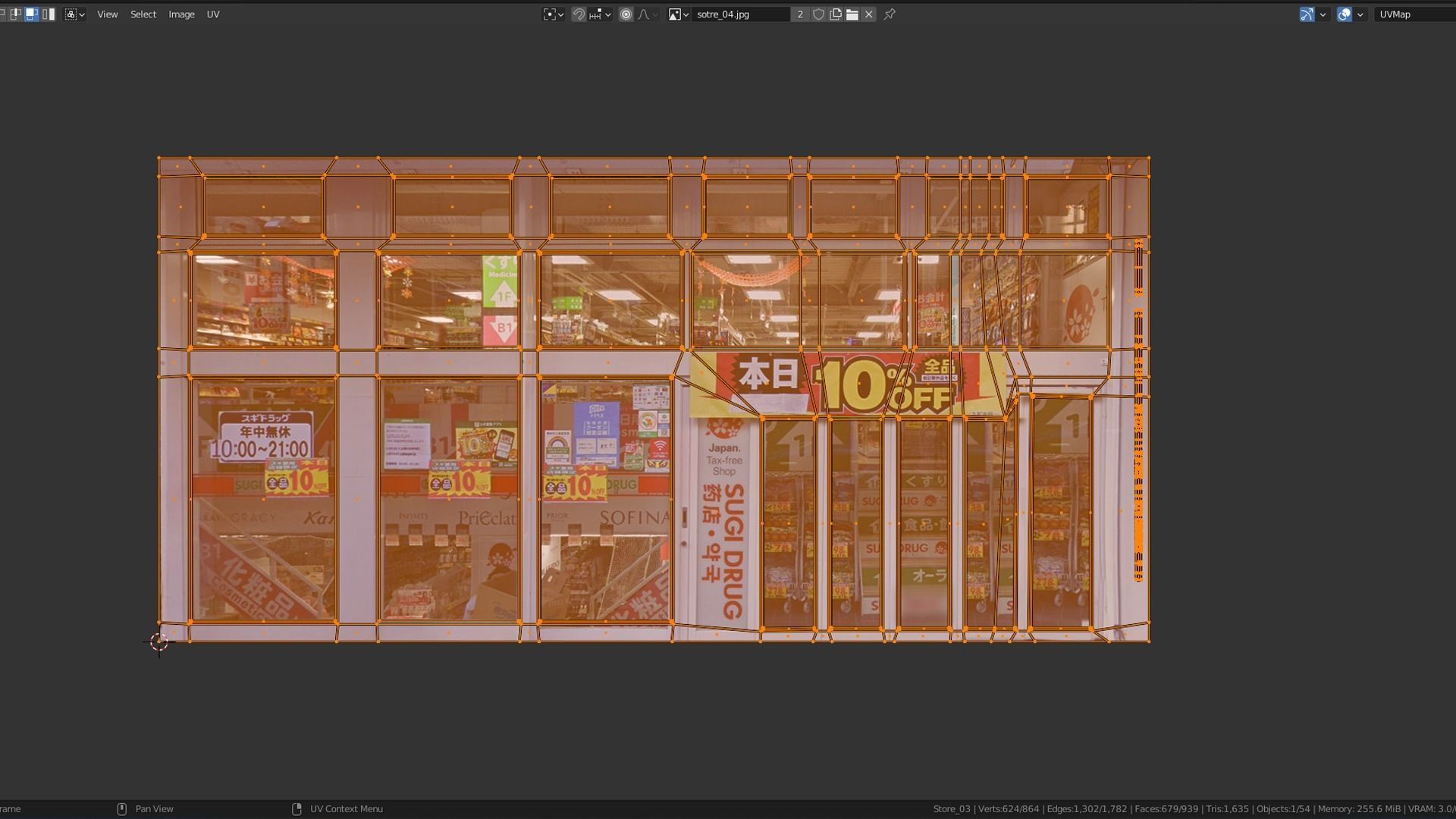1456x819 pixels.
Task: Open sticky selection mode dropdown
Action: click(74, 14)
